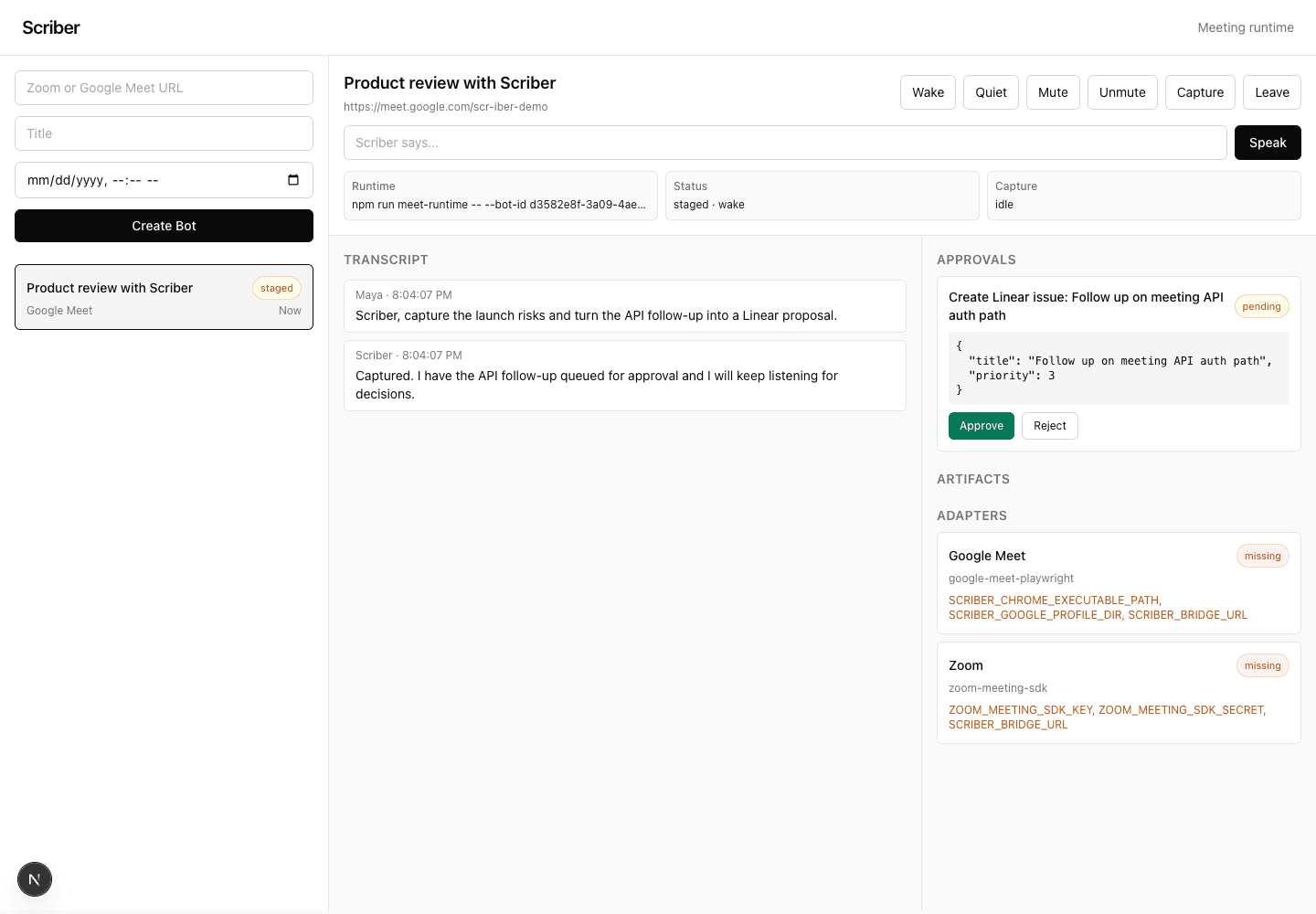Open the Next.js dev tools badge
This screenshot has width=1316, height=914.
35,879
